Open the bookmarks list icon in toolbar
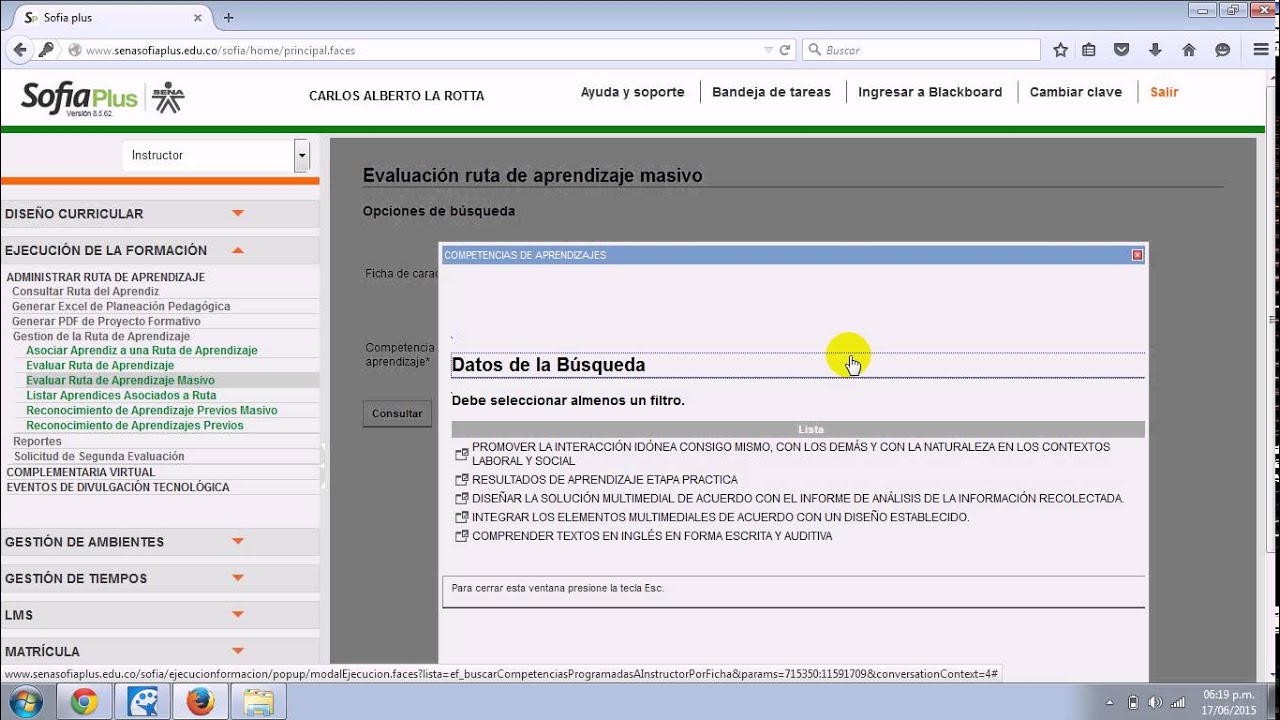 [x=1089, y=50]
